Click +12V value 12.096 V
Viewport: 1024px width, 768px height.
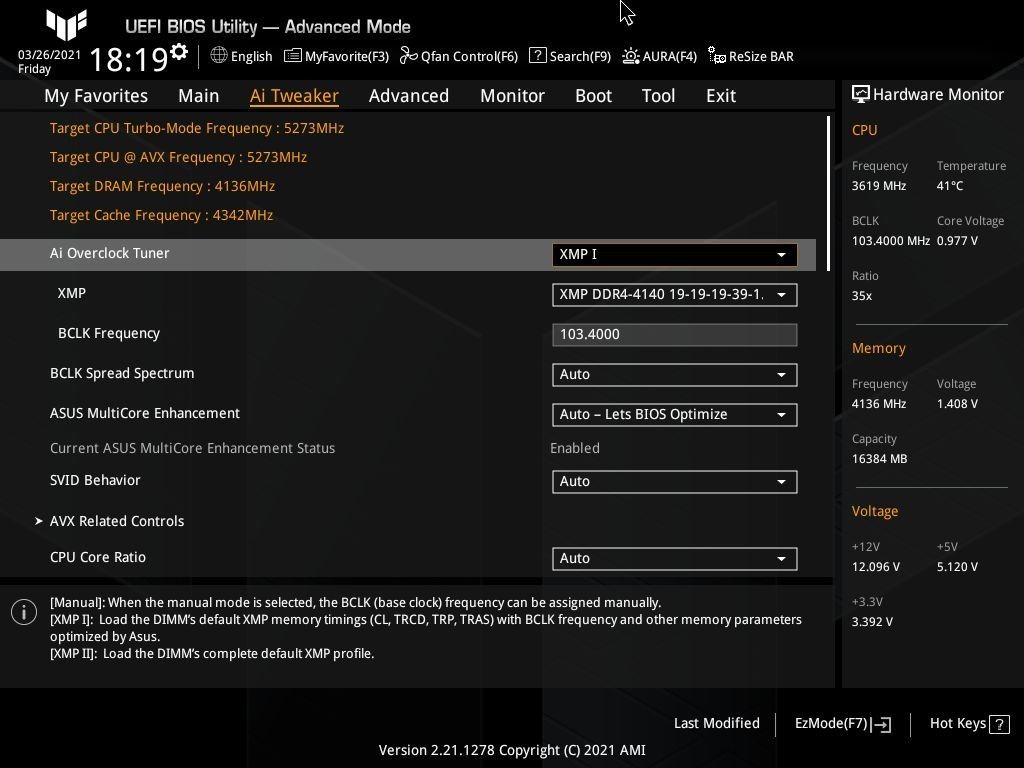876,566
